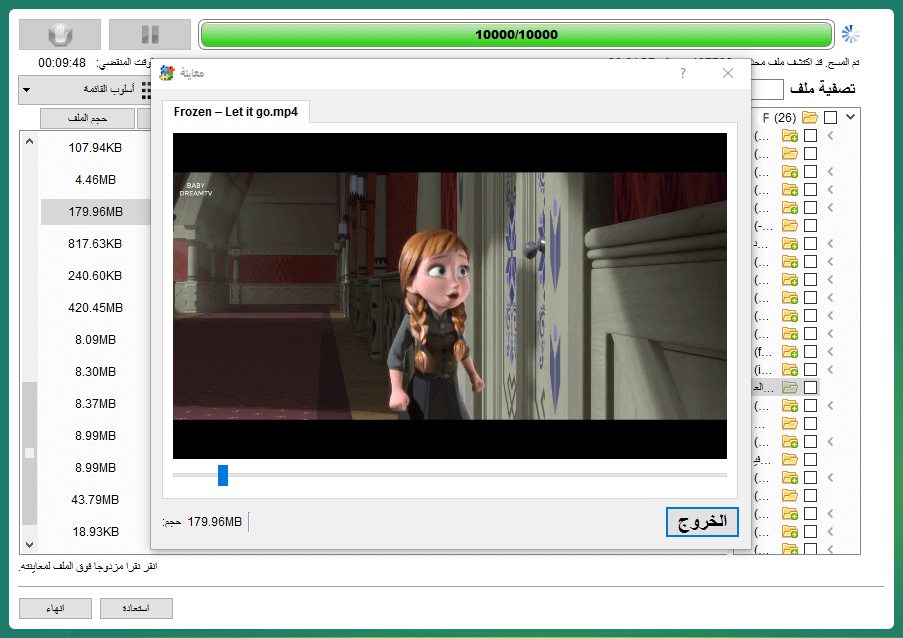Select the 8.09MB file row

95,340
